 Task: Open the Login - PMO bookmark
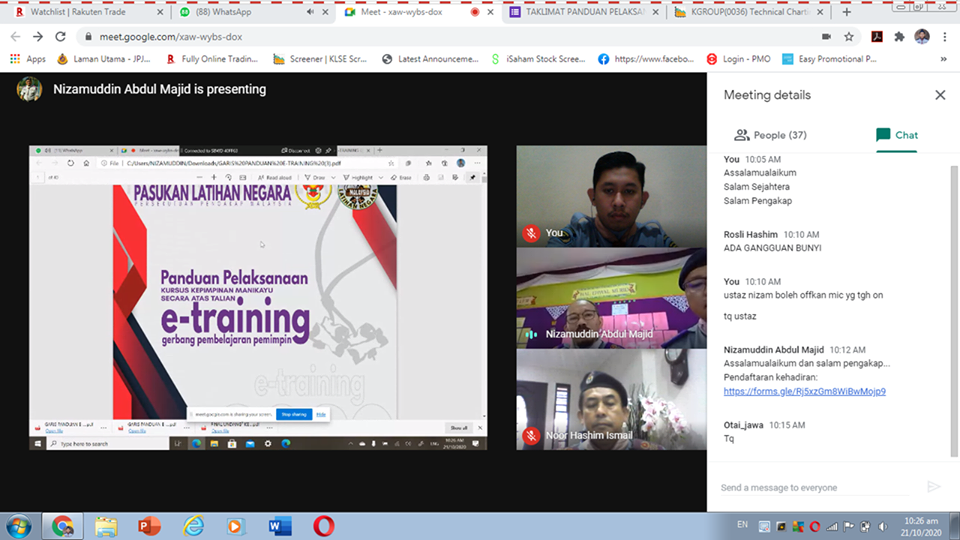[x=738, y=59]
